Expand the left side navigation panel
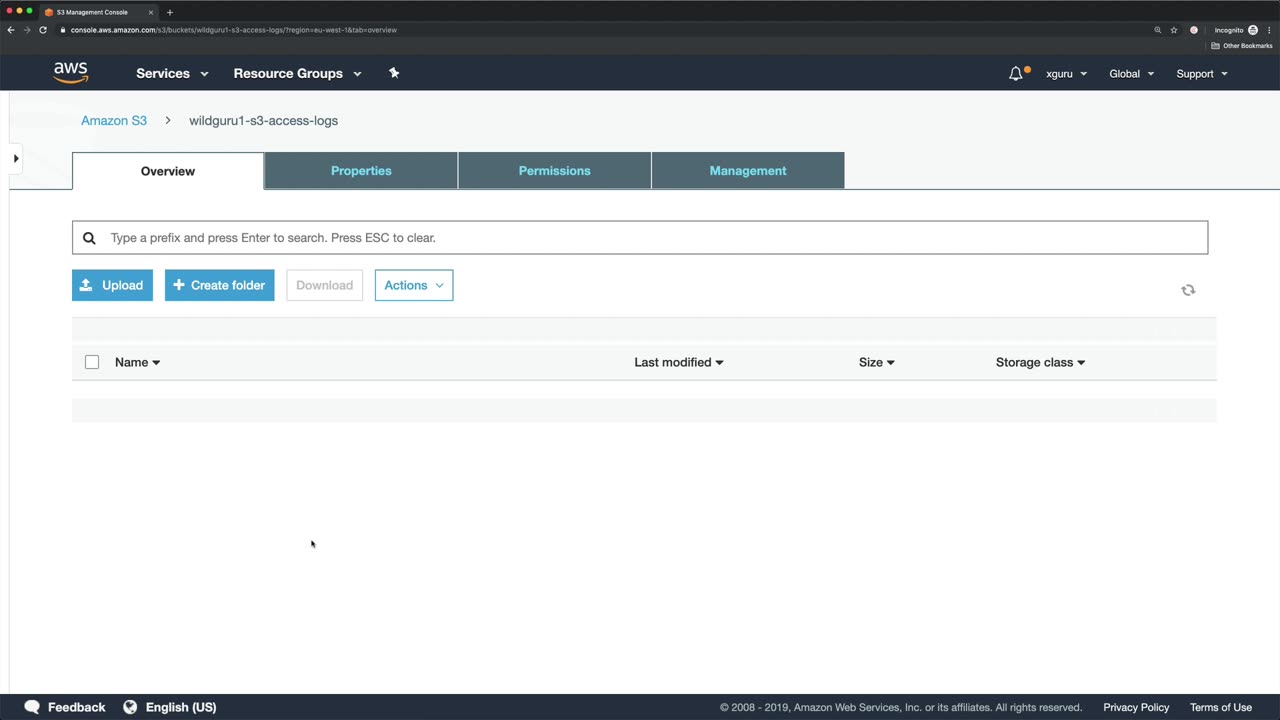 tap(16, 158)
